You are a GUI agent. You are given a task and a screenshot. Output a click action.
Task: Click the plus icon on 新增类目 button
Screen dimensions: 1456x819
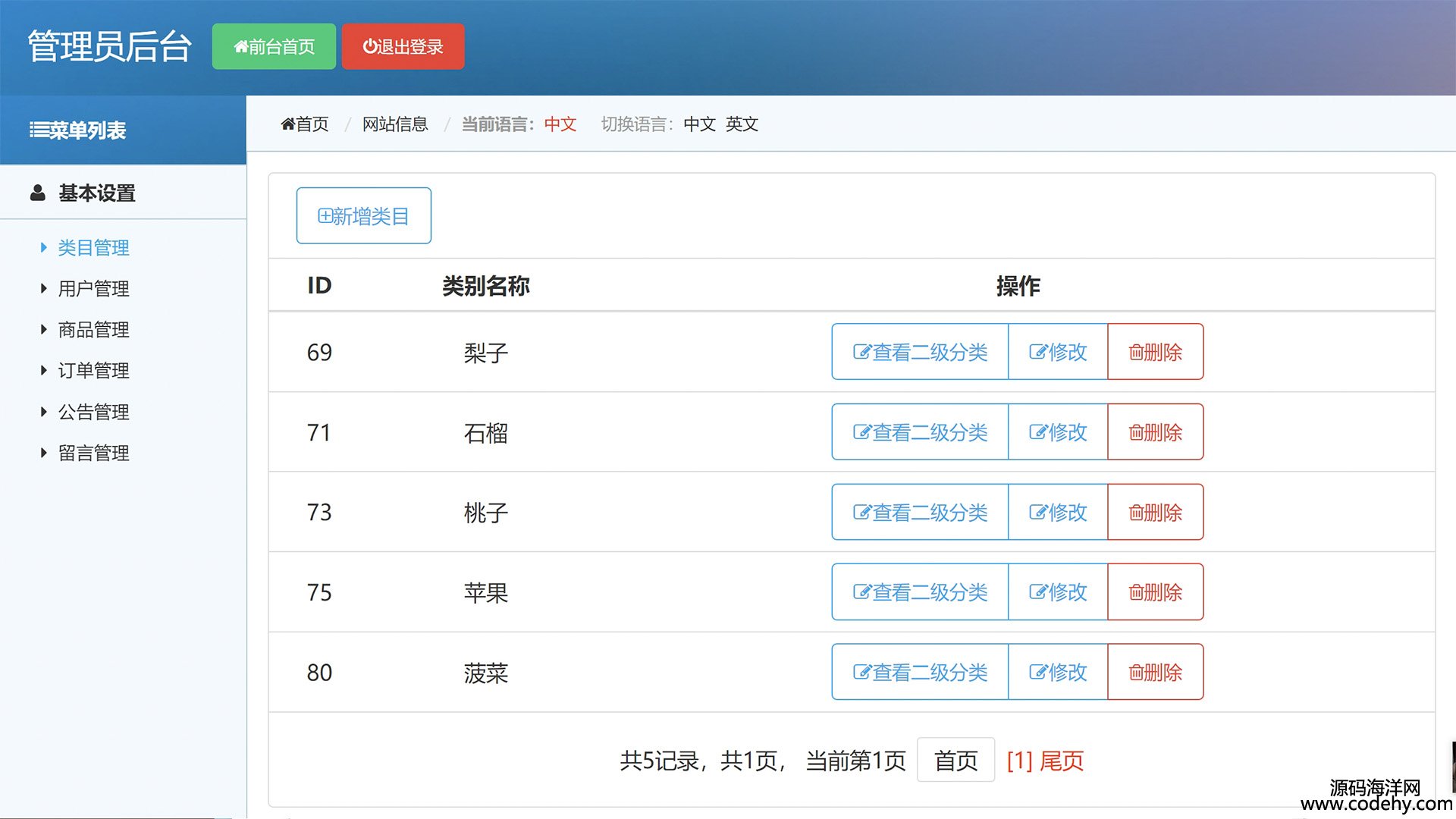click(325, 216)
